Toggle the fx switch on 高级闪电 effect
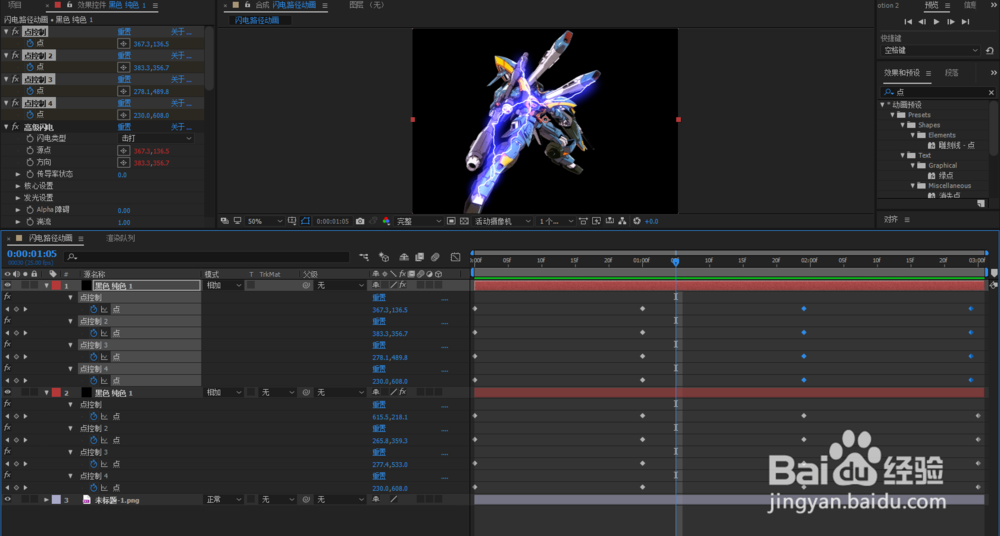 [x=15, y=126]
